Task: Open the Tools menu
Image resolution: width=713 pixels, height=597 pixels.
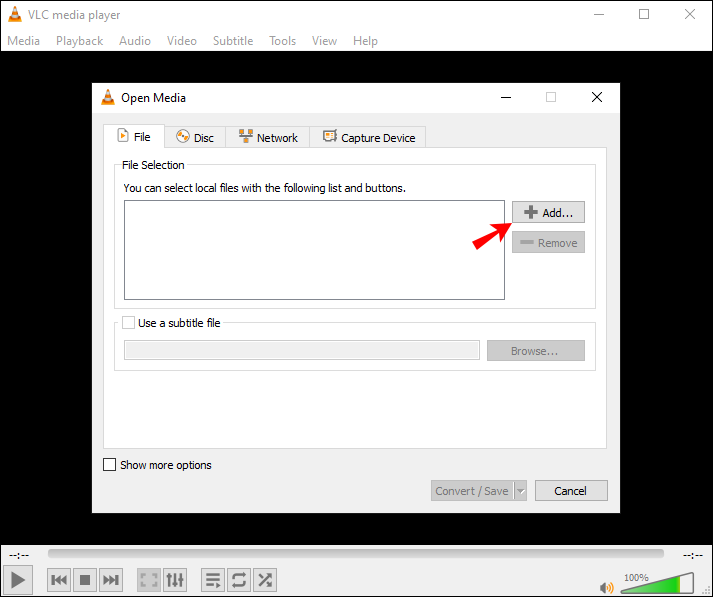Action: pyautogui.click(x=282, y=41)
